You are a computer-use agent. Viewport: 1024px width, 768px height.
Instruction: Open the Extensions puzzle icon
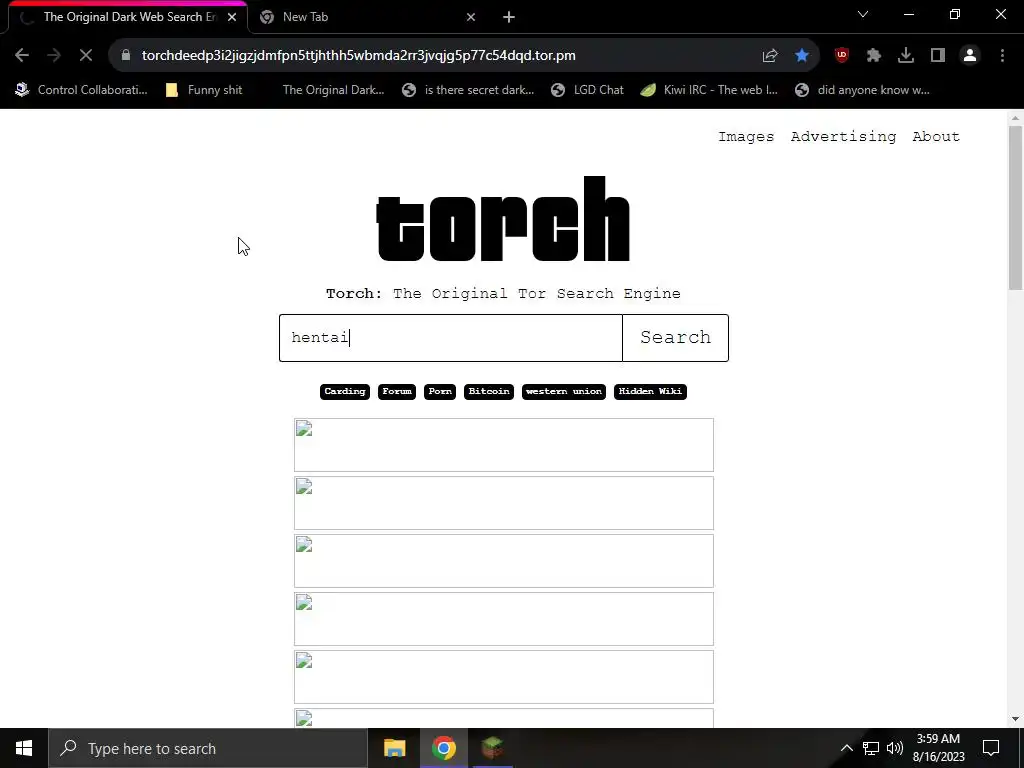[x=874, y=56]
